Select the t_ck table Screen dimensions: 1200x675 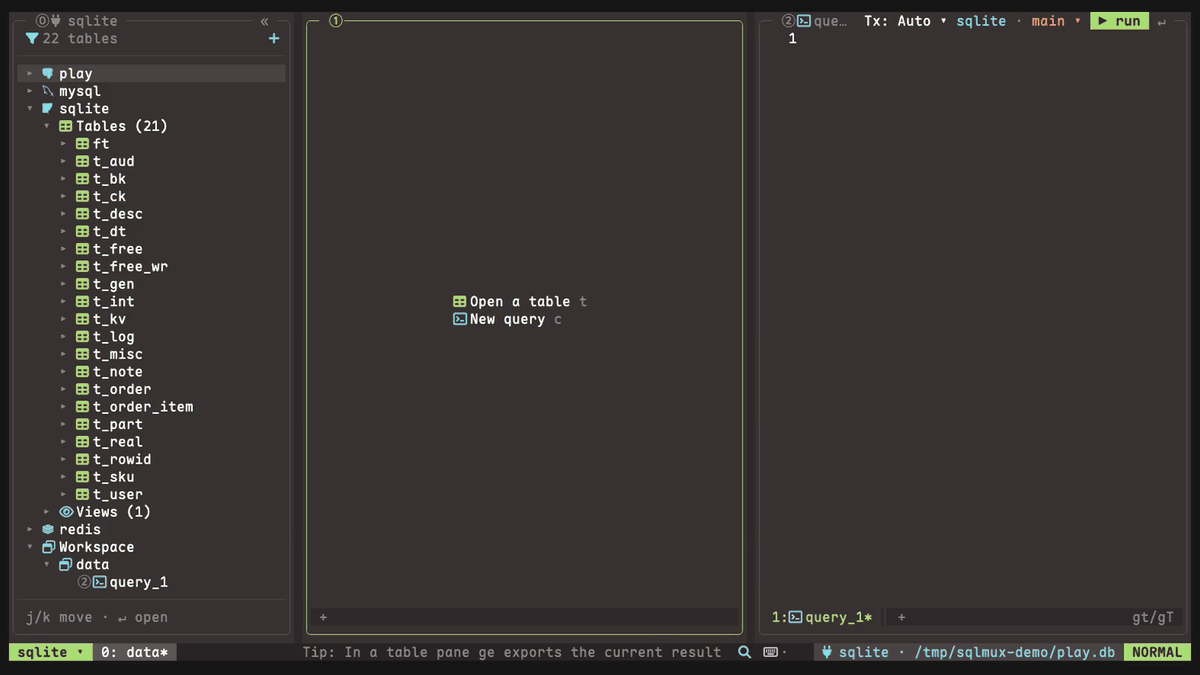pyautogui.click(x=110, y=197)
